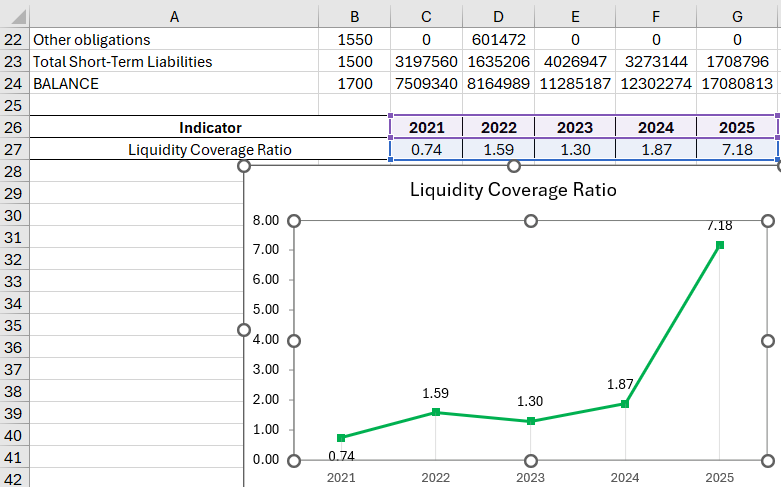Select the 1.87 data label on chart
Image resolution: width=781 pixels, height=487 pixels.
[622, 384]
